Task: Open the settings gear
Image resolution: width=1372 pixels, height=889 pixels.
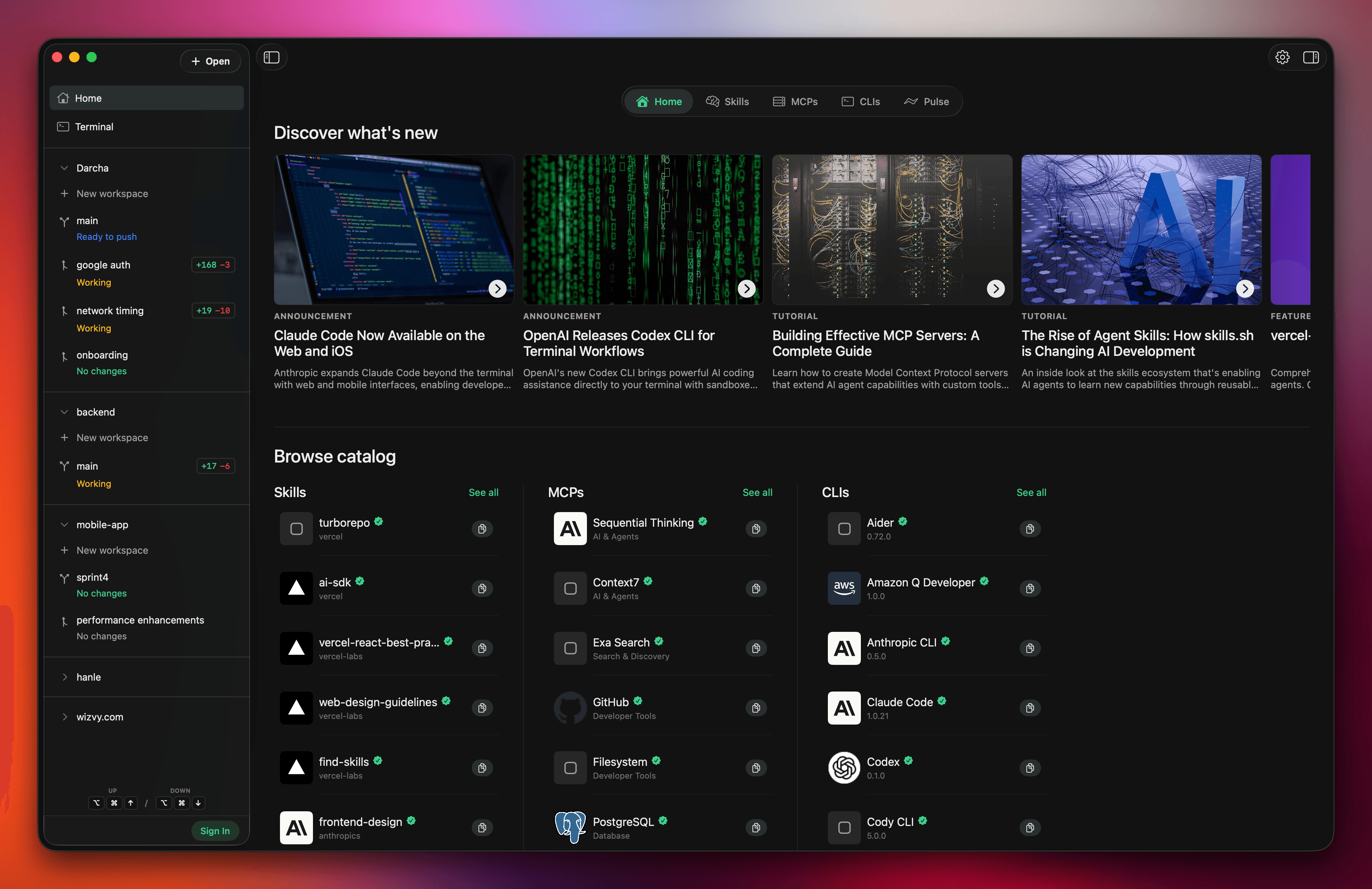Action: [x=1283, y=57]
